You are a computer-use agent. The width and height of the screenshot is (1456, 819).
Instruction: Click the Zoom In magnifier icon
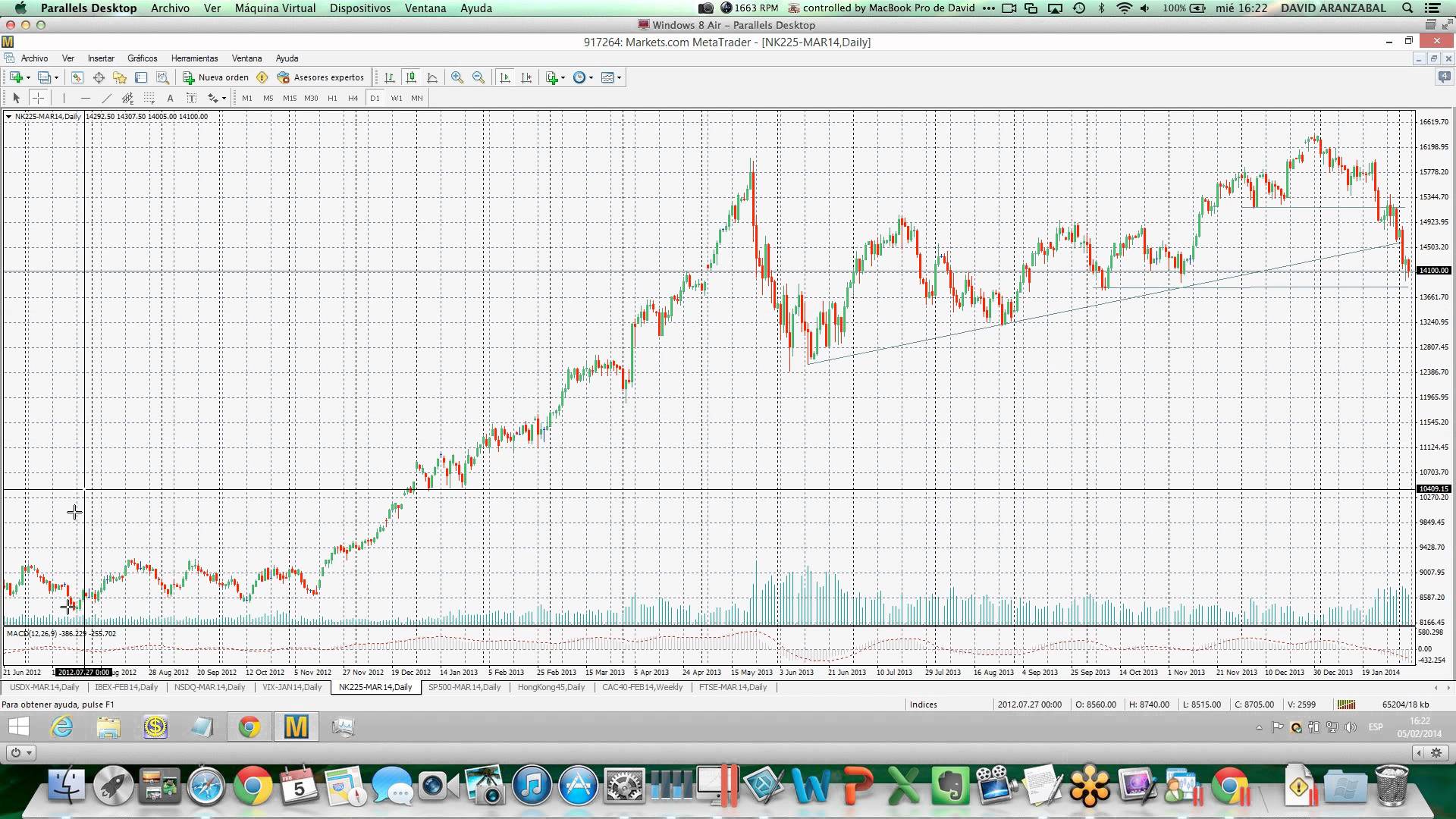coord(457,77)
